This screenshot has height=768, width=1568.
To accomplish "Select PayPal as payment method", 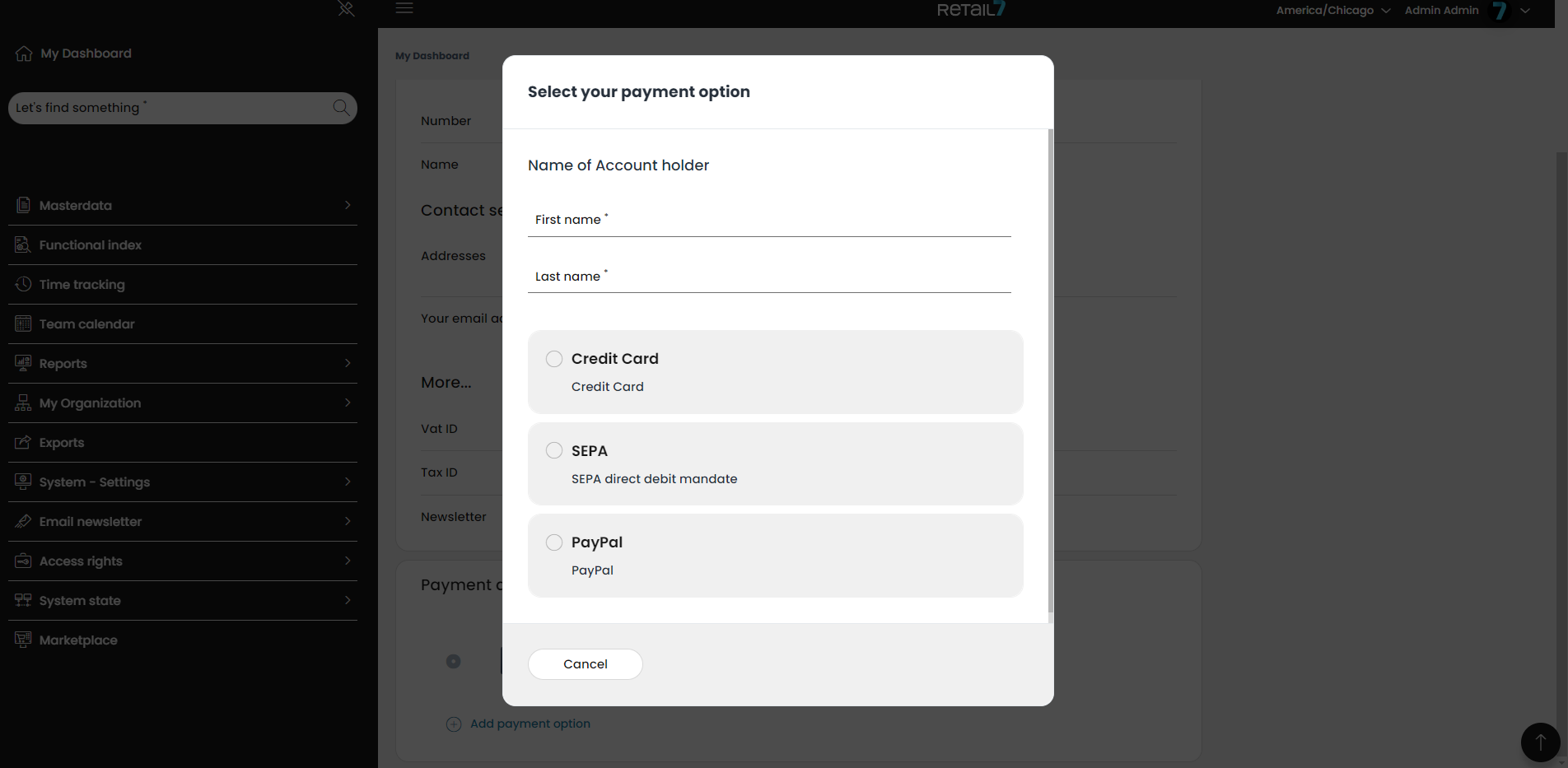I will tap(553, 542).
